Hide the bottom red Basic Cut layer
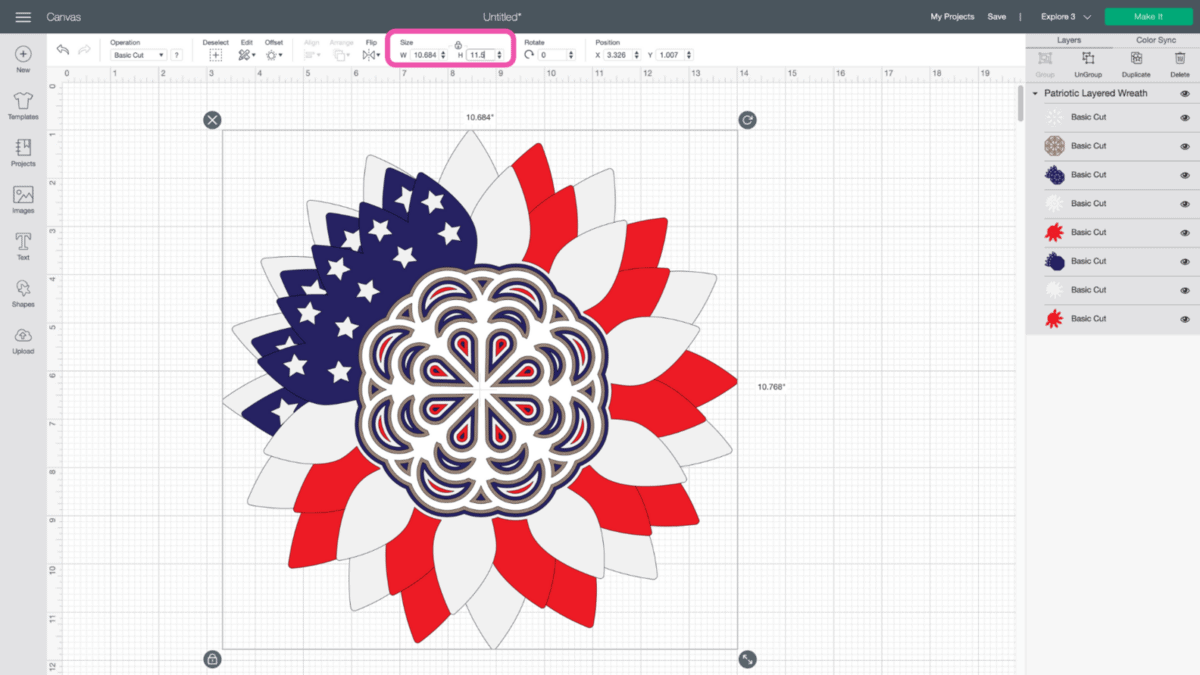 [1185, 319]
